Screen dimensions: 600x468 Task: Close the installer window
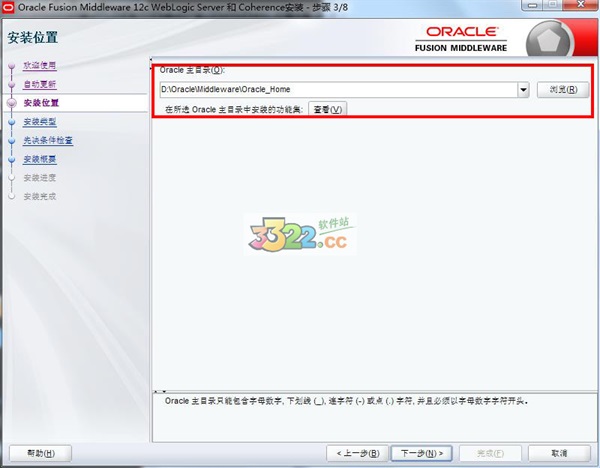pos(580,5)
